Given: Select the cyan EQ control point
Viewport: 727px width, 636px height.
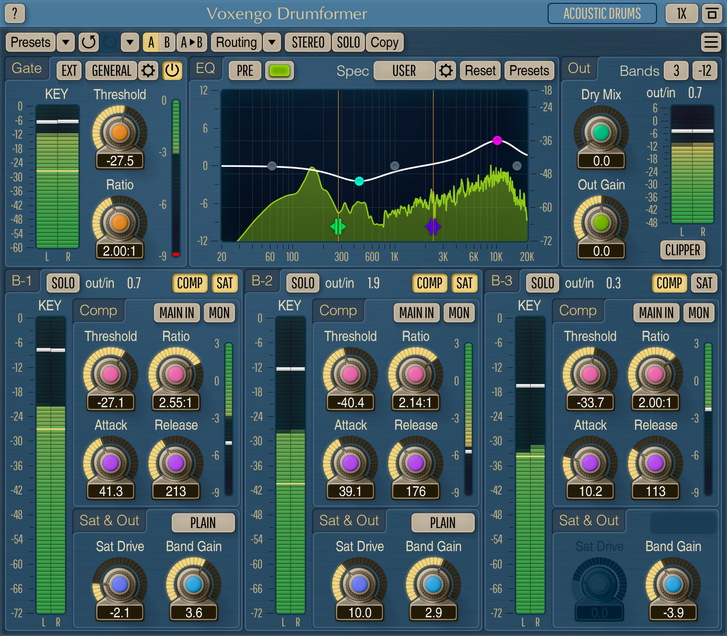Looking at the screenshot, I should (x=359, y=181).
